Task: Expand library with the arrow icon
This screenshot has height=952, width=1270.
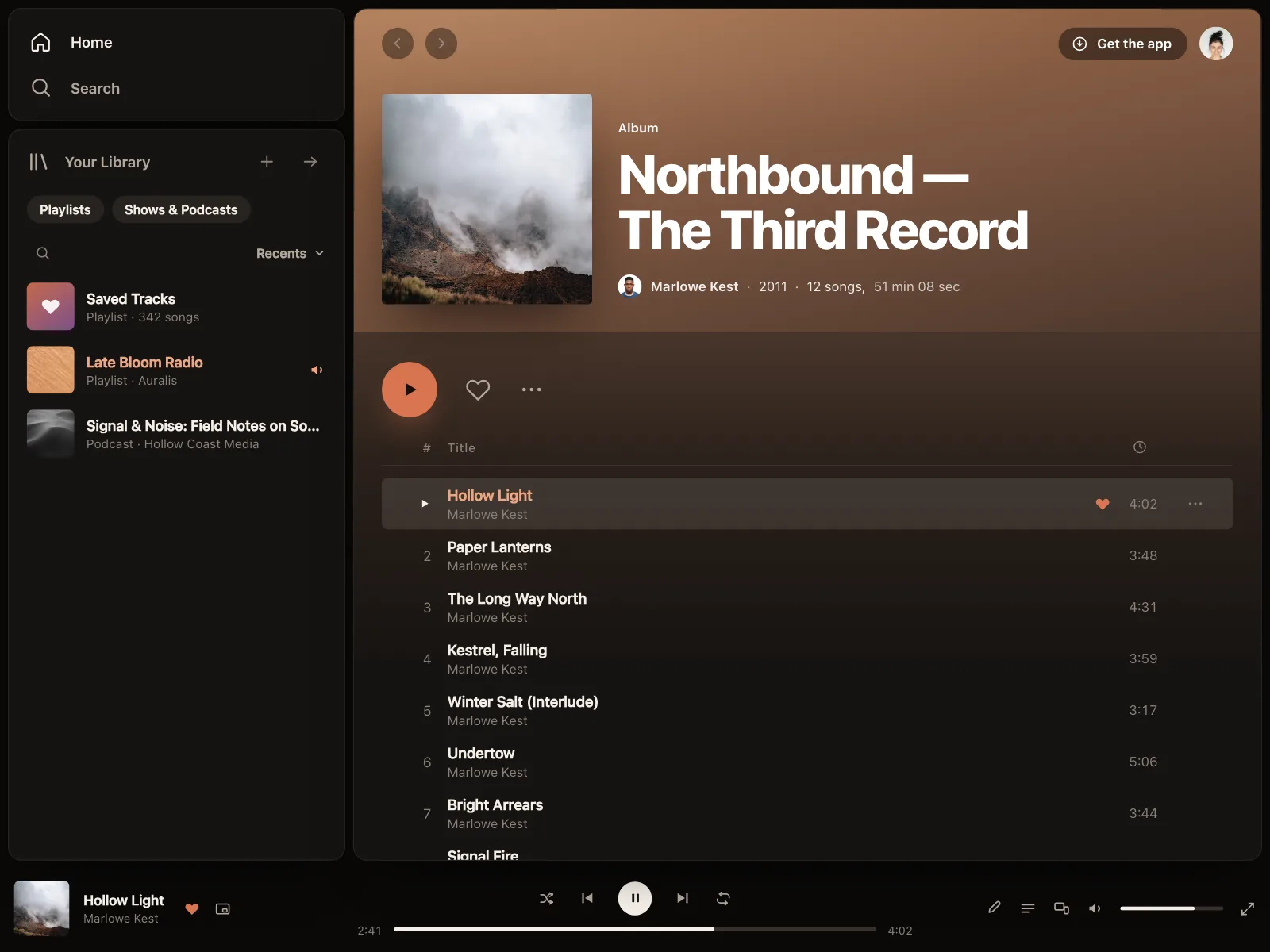Action: click(310, 162)
